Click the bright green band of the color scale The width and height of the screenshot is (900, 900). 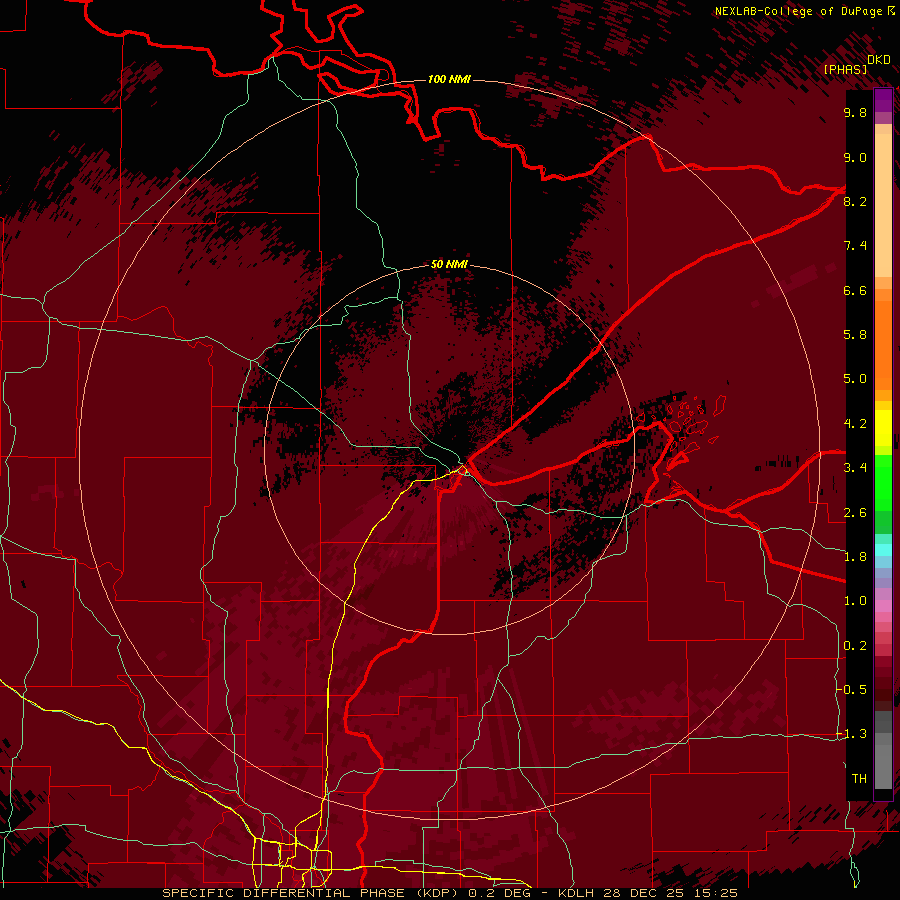tap(883, 483)
